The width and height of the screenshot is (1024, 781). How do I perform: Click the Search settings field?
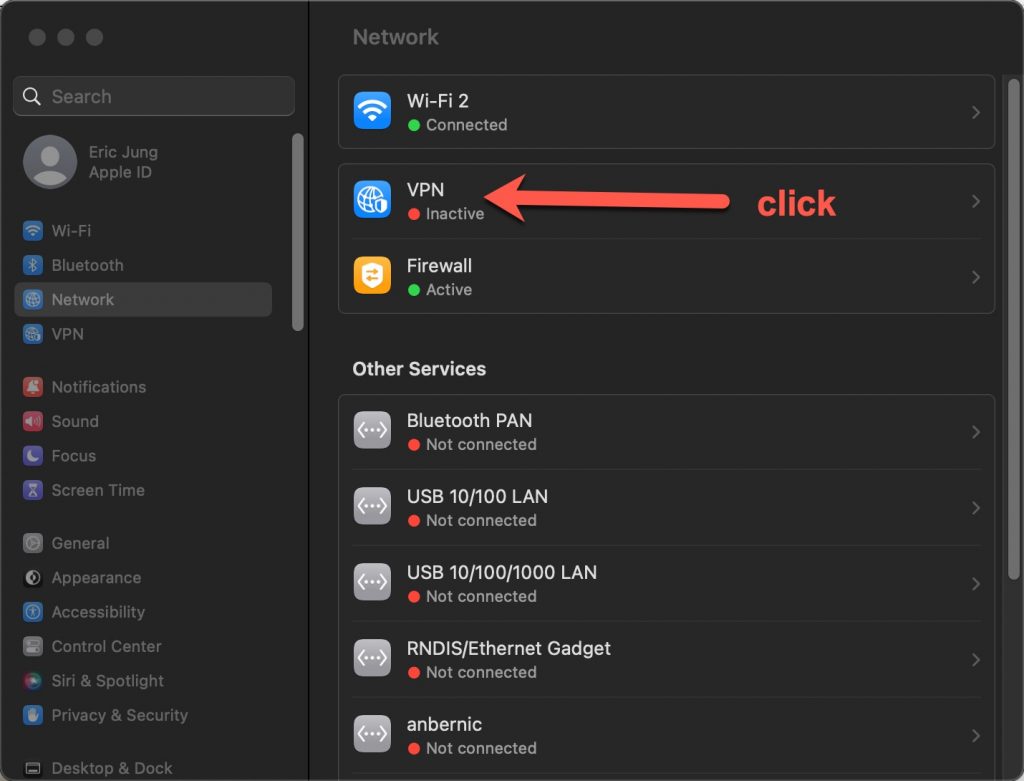(x=153, y=97)
